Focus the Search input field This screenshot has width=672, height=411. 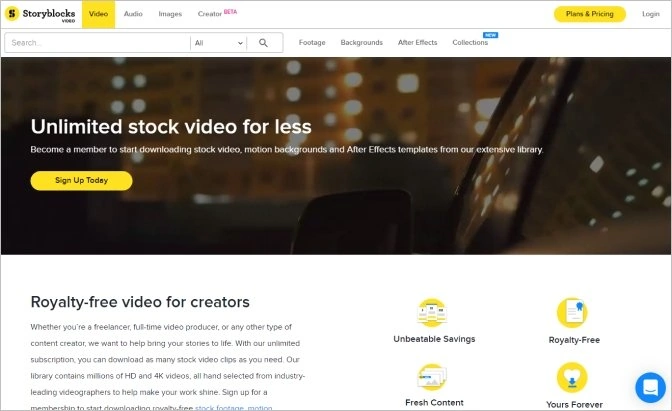click(x=97, y=43)
